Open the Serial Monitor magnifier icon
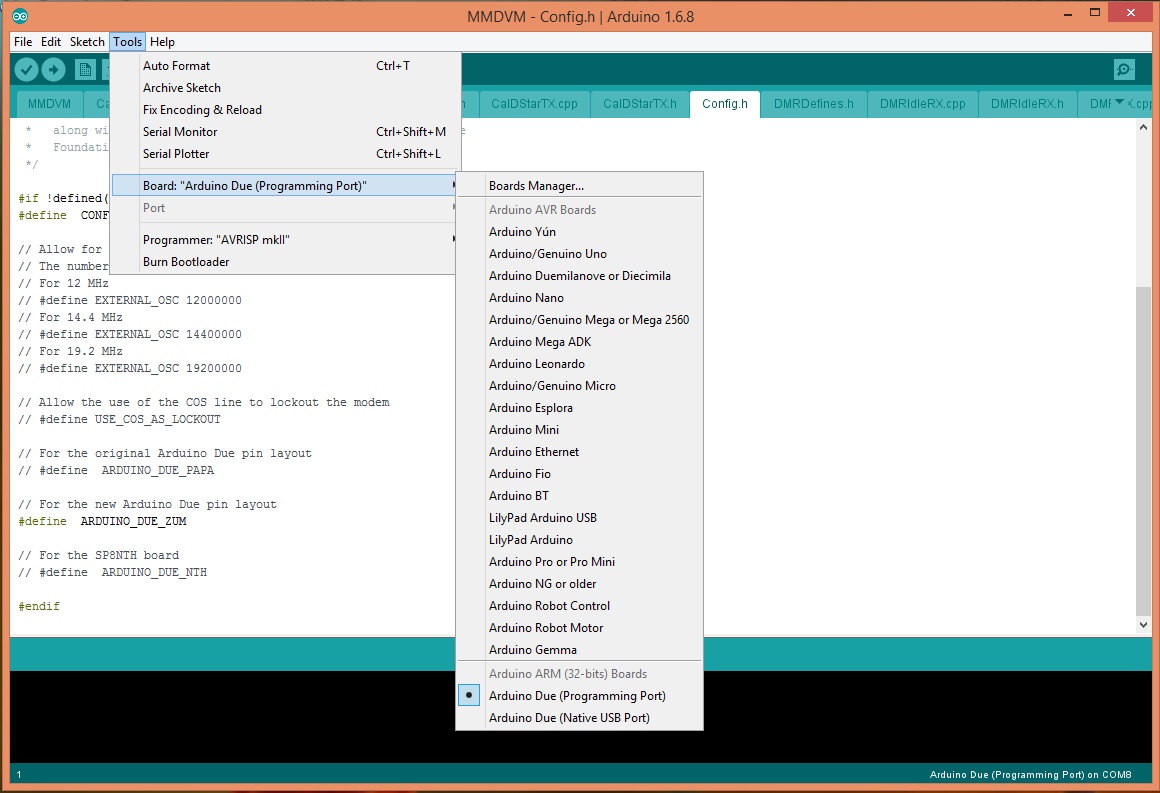The image size is (1160, 793). 1124,70
